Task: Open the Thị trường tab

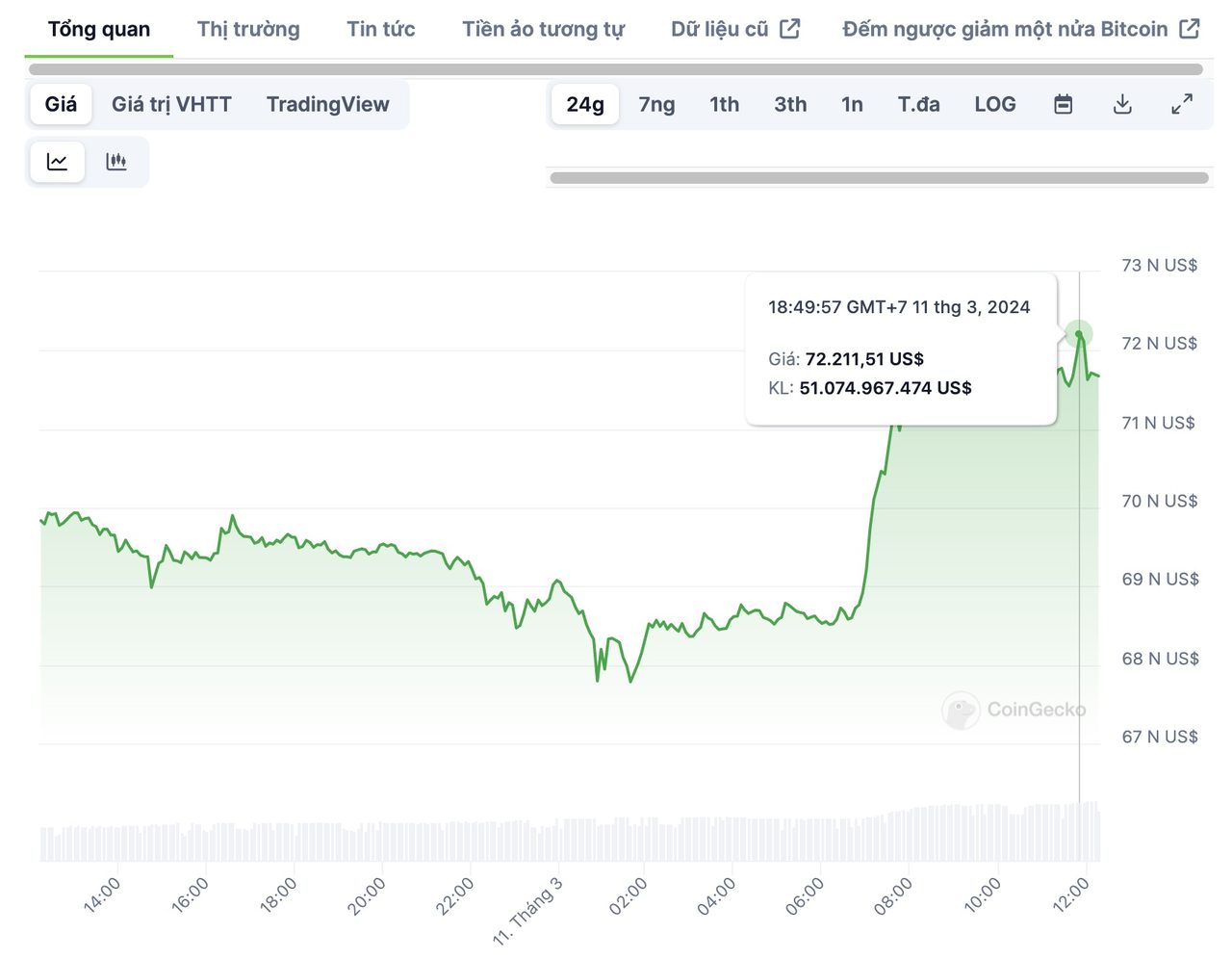Action: (248, 29)
